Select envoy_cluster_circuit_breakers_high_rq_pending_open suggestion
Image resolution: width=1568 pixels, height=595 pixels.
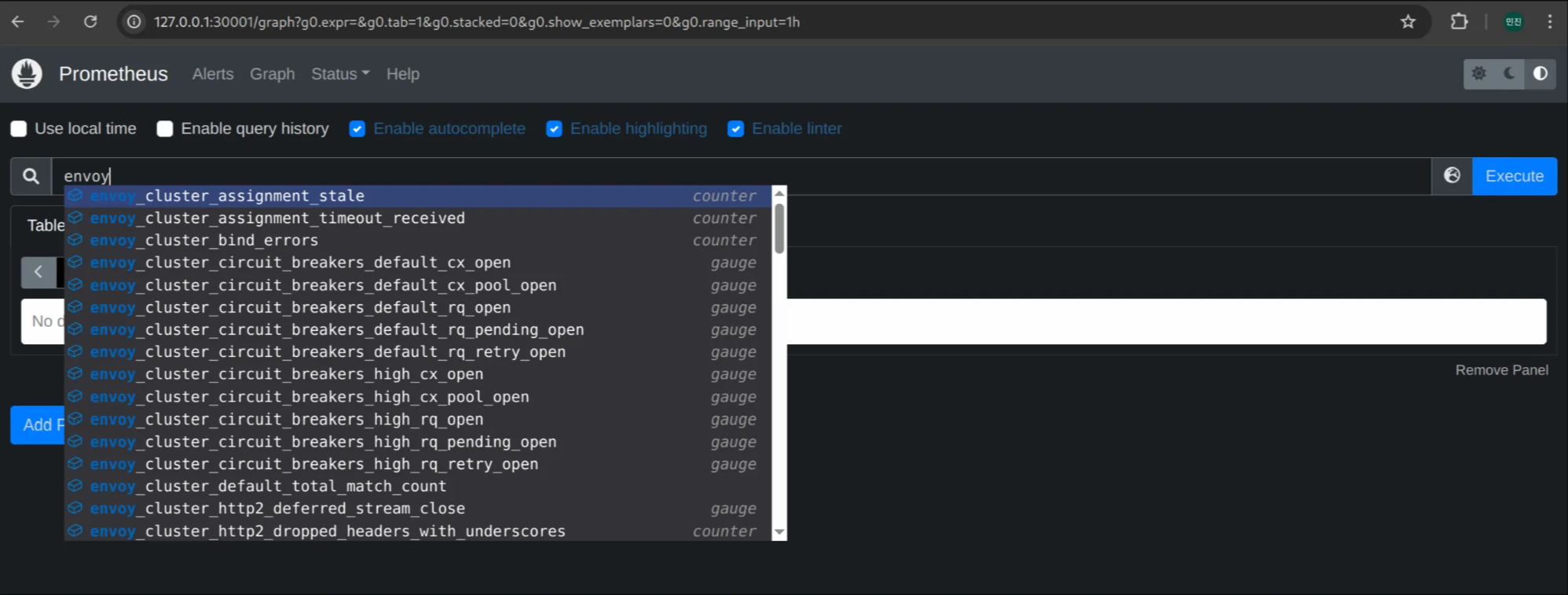pyautogui.click(x=418, y=442)
